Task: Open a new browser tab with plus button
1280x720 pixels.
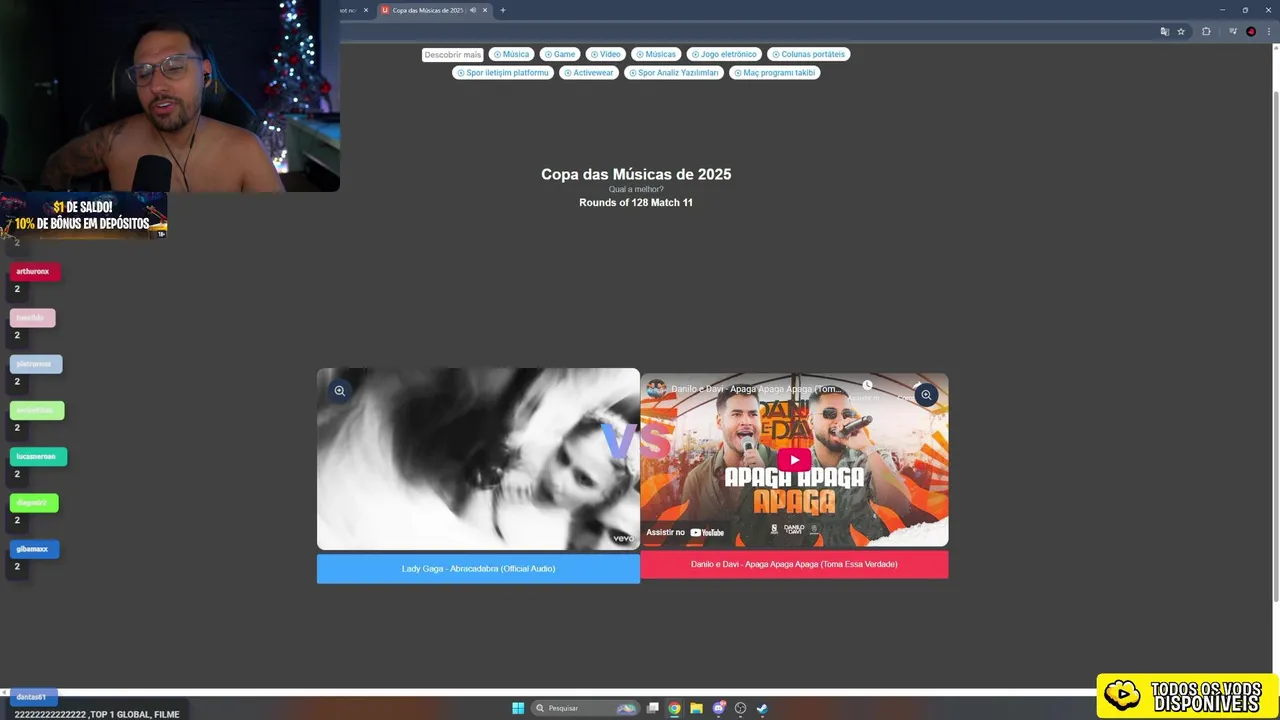Action: click(502, 10)
